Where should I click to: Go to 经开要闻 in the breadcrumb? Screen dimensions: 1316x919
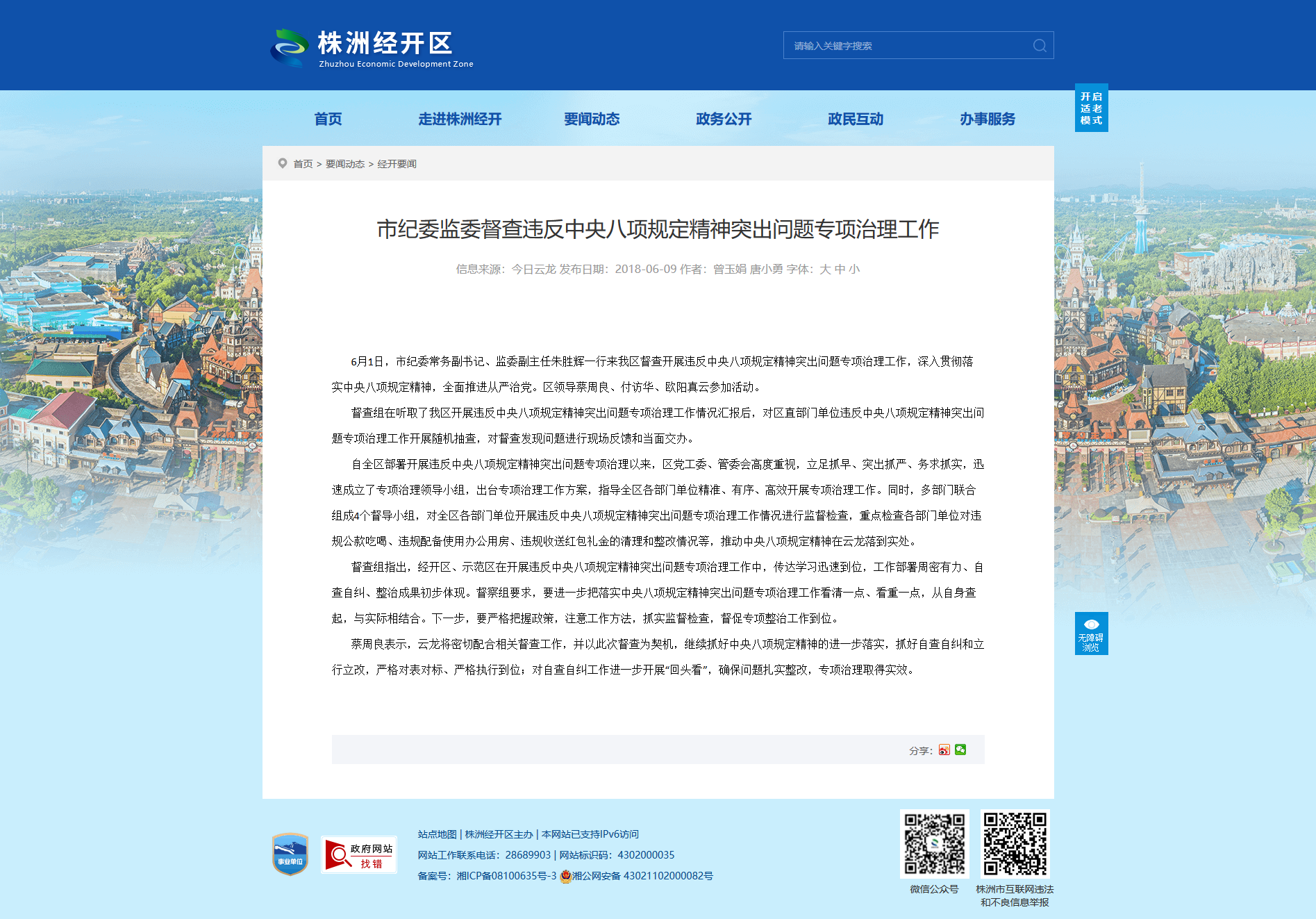397,164
